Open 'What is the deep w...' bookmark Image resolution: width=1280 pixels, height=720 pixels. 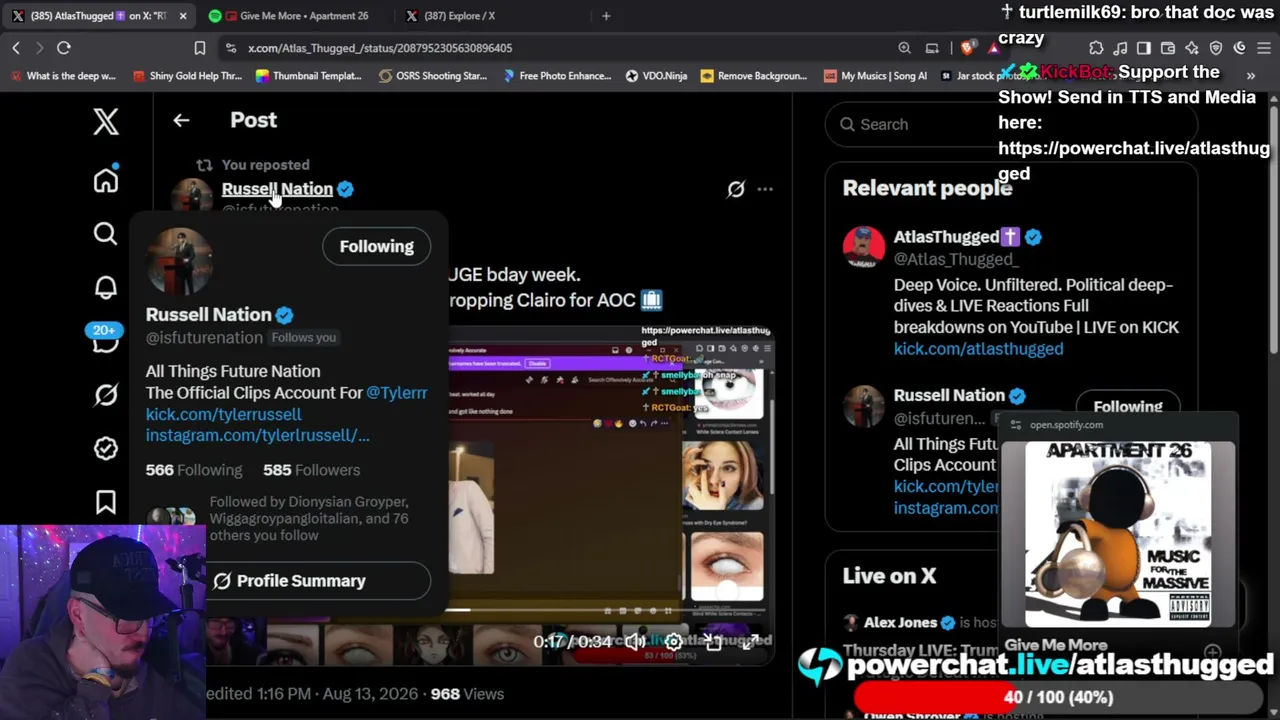[63, 76]
